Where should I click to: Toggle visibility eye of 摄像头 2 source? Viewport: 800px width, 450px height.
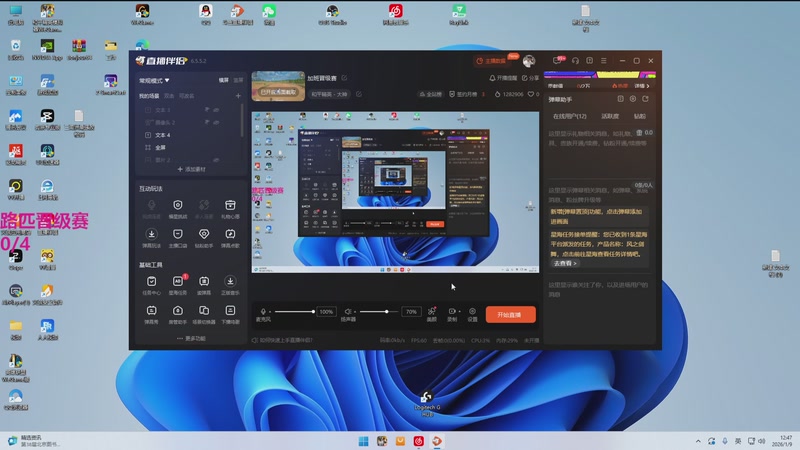[217, 122]
